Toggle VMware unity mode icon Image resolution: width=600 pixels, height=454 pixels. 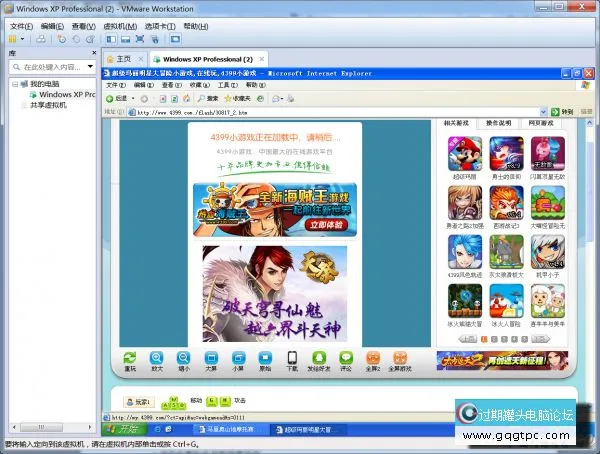(155, 39)
